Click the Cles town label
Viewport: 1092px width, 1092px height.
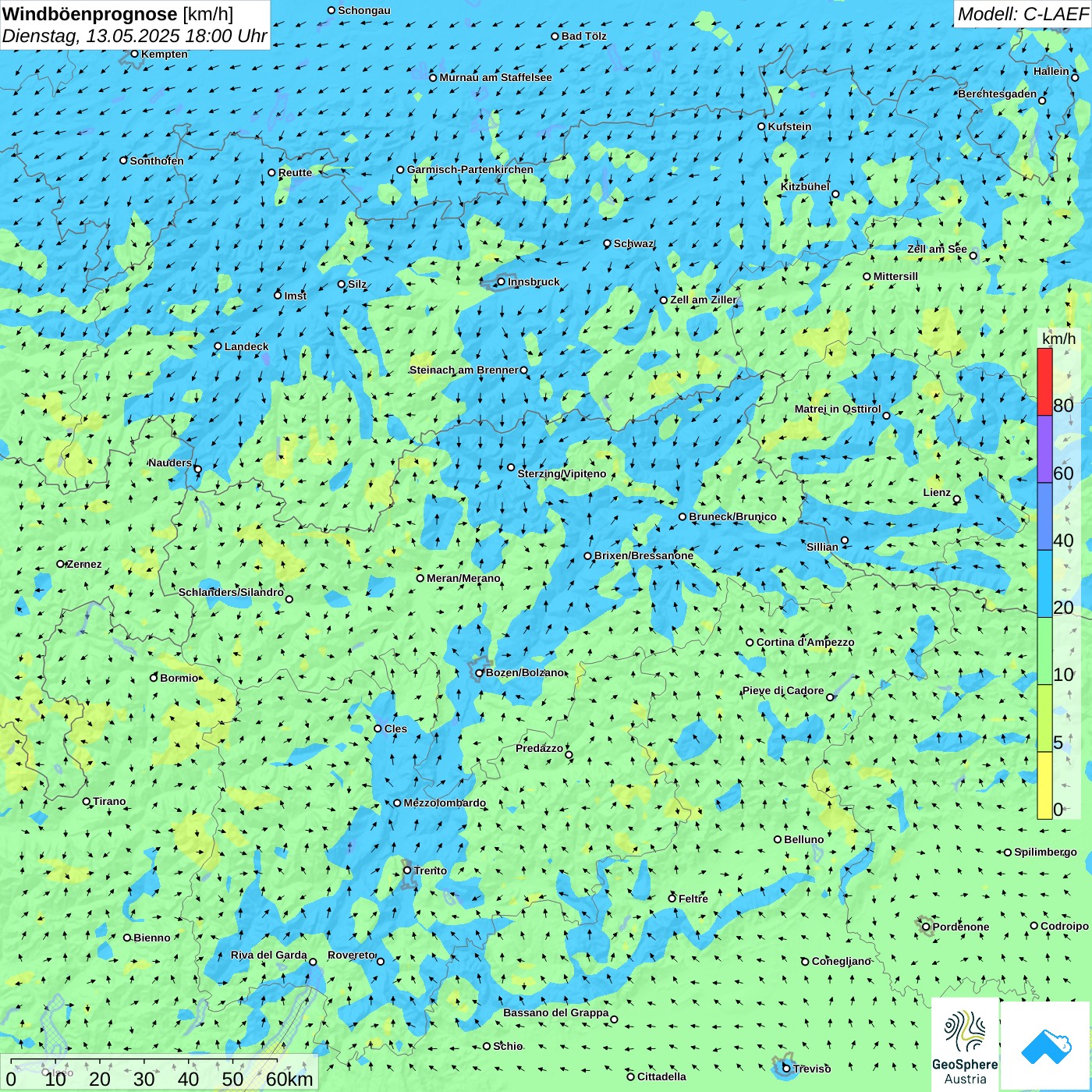395,729
